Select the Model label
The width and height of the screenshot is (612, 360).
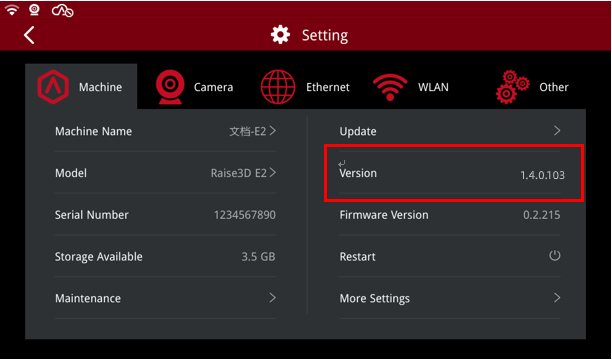point(71,173)
